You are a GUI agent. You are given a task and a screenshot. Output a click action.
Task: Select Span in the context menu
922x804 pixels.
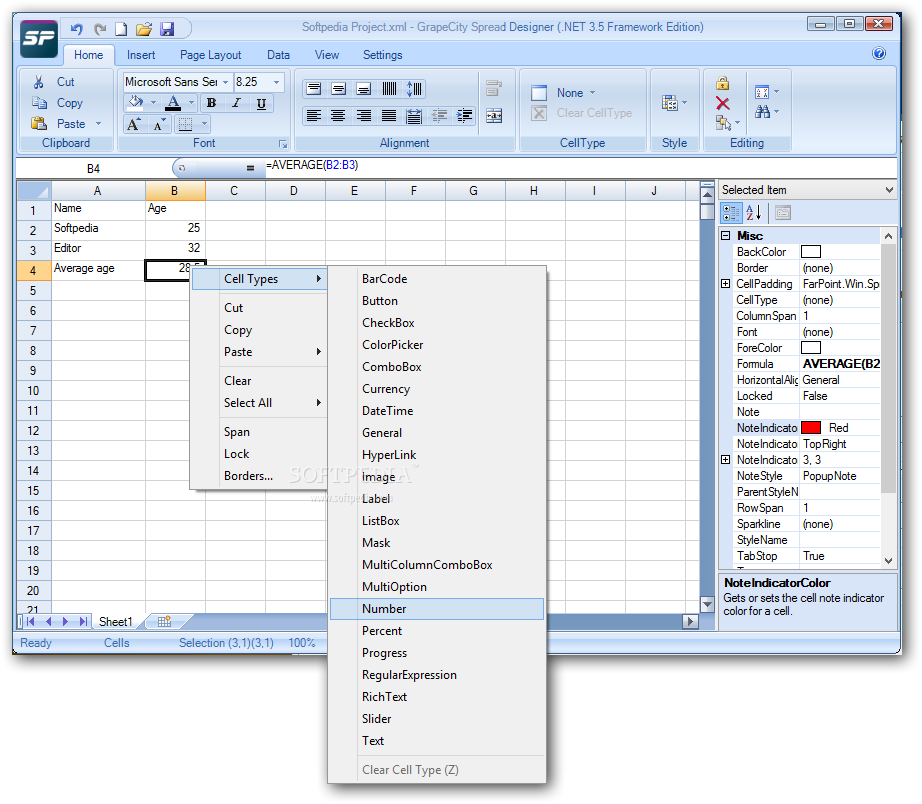pos(259,432)
